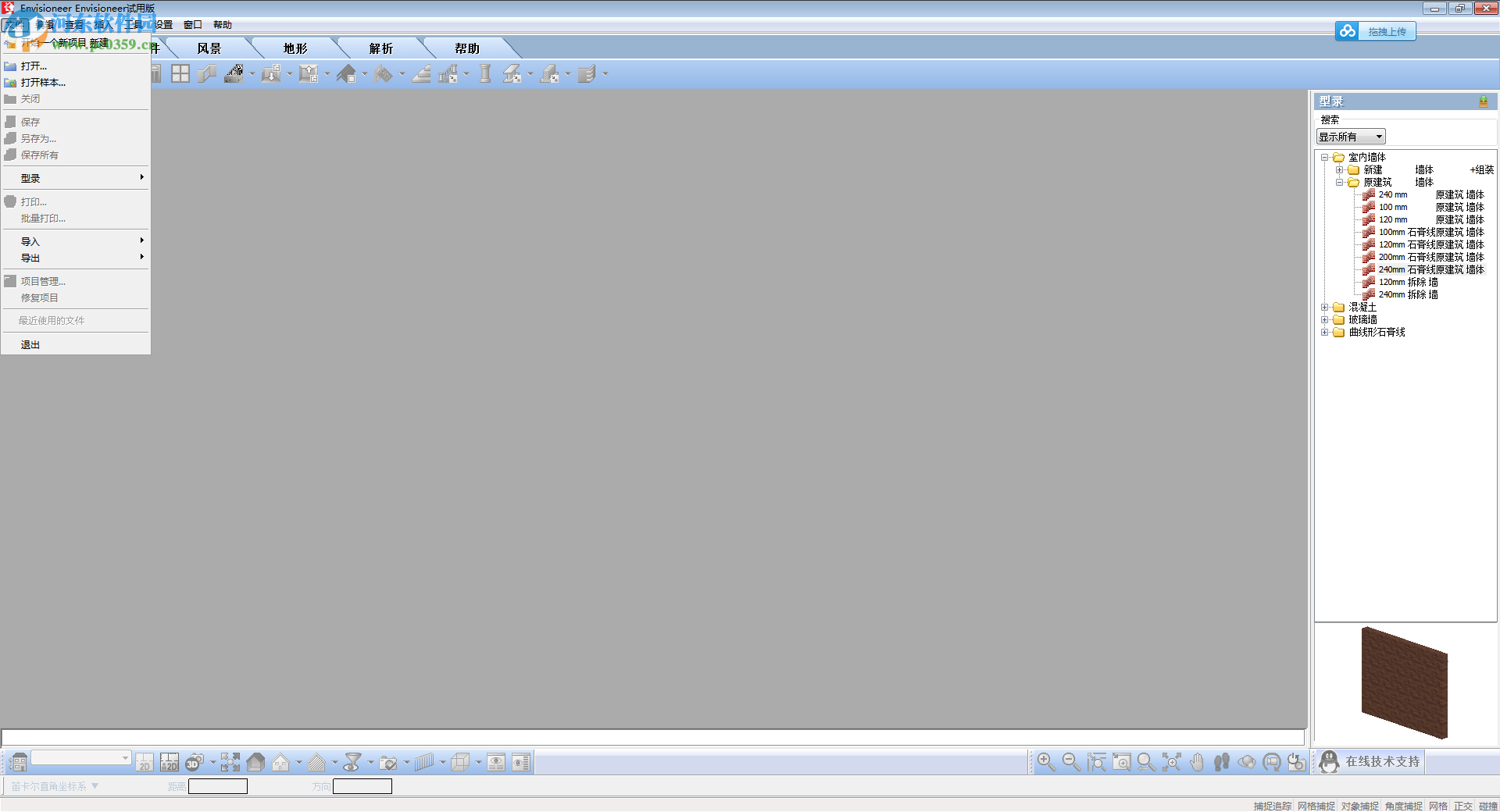Click the orbit view icon

1247,762
